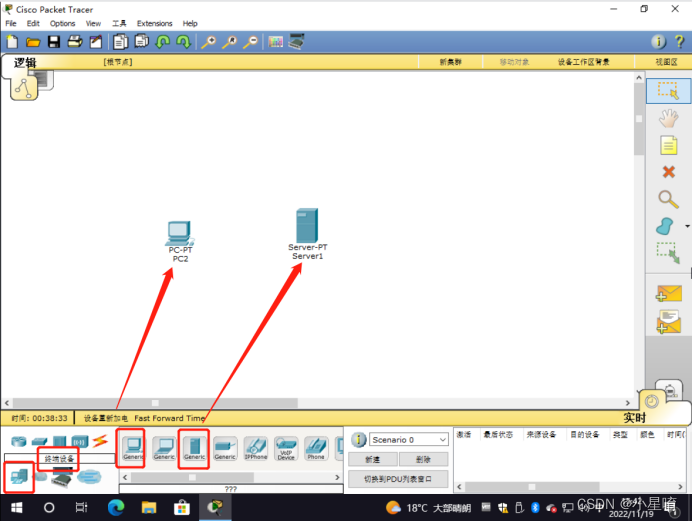
Task: Switch to the 实时 realtime tab
Action: (634, 418)
